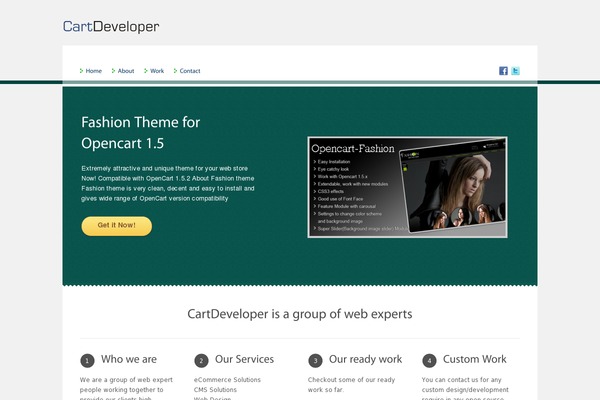This screenshot has height=400, width=600.
Task: Open the Facebook icon link
Action: [503, 71]
